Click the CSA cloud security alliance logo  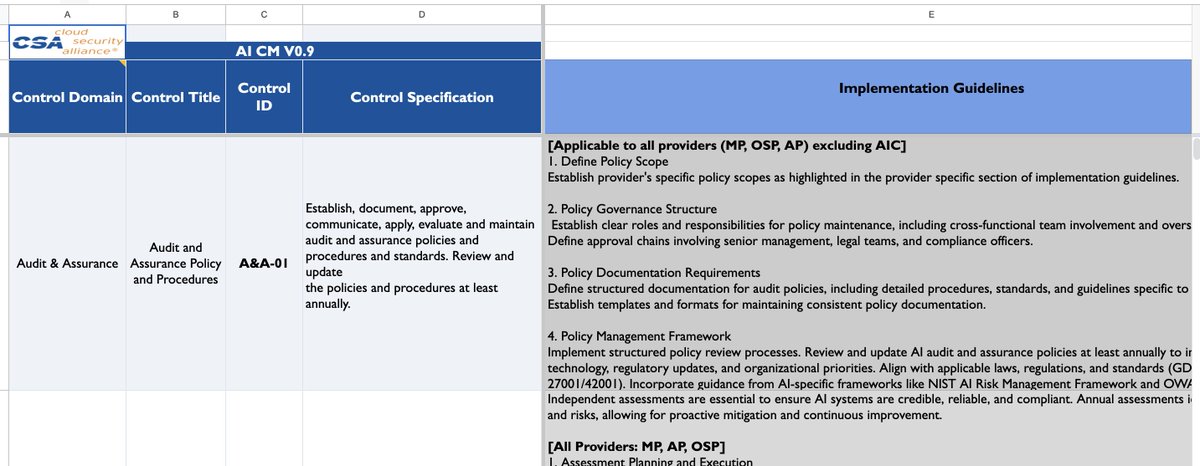(x=66, y=43)
